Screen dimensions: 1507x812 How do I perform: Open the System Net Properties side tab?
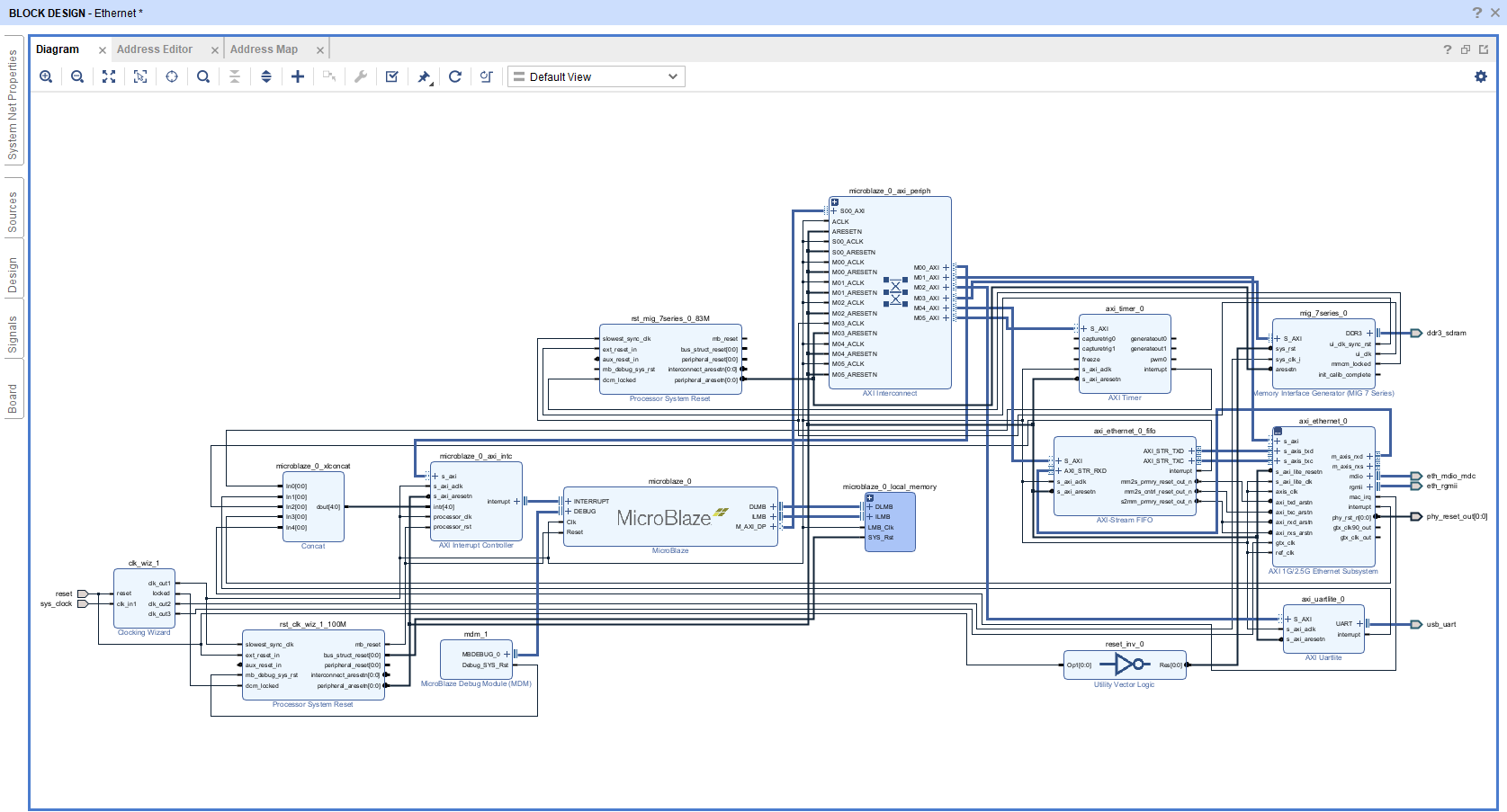click(13, 104)
